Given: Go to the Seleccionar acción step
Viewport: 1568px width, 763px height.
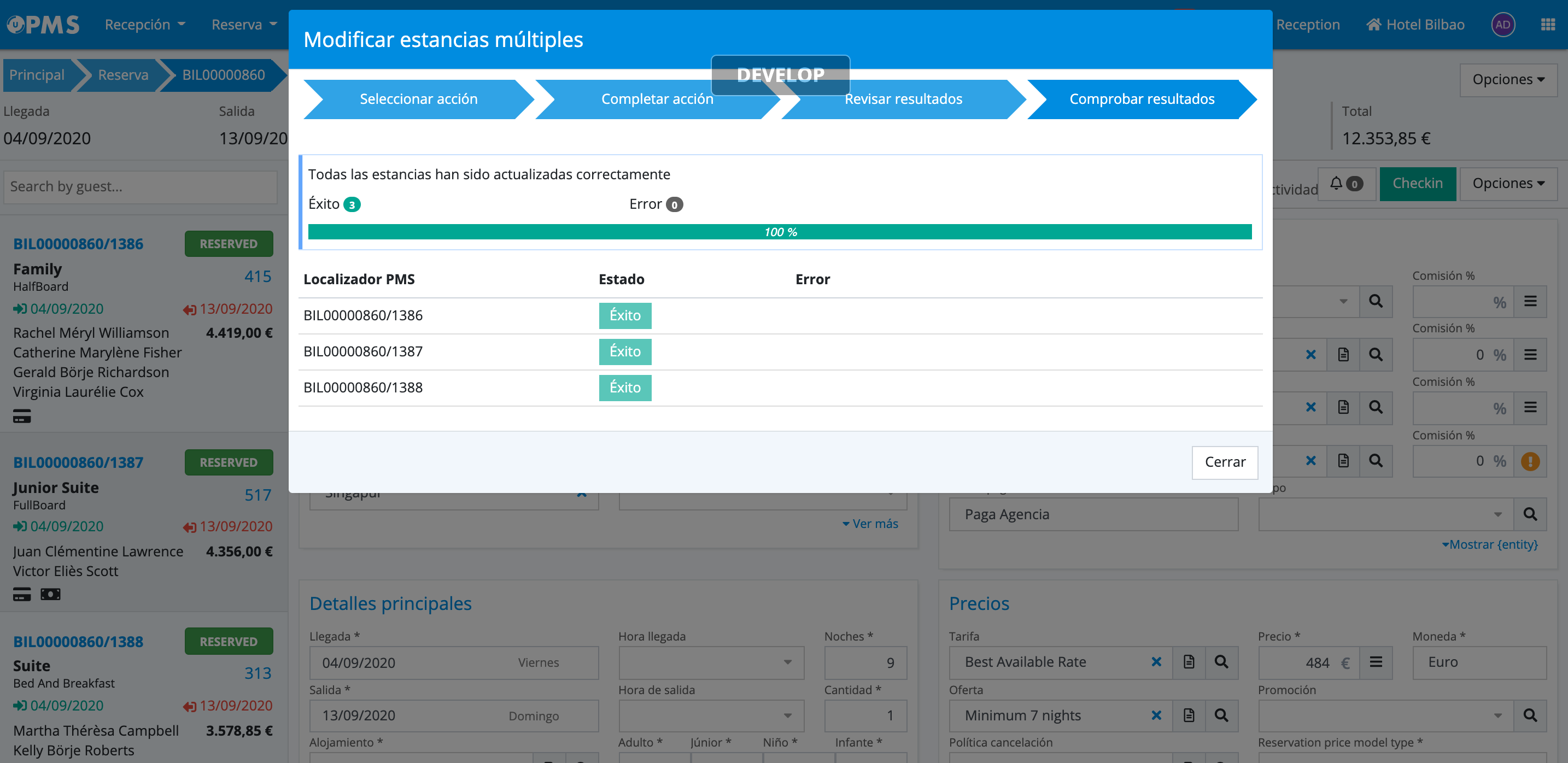Looking at the screenshot, I should 418,99.
